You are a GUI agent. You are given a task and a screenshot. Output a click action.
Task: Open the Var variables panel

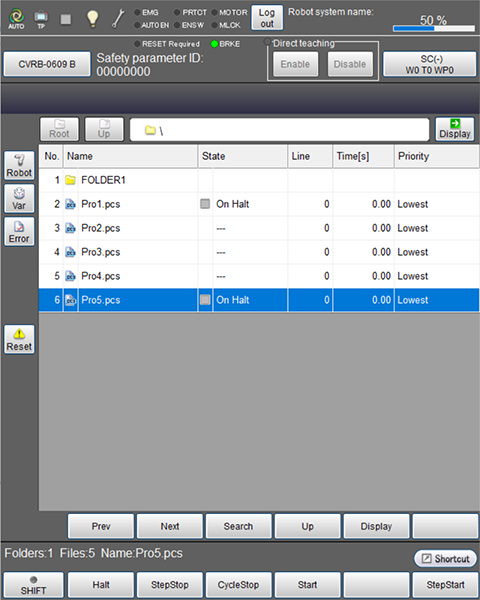coord(19,199)
